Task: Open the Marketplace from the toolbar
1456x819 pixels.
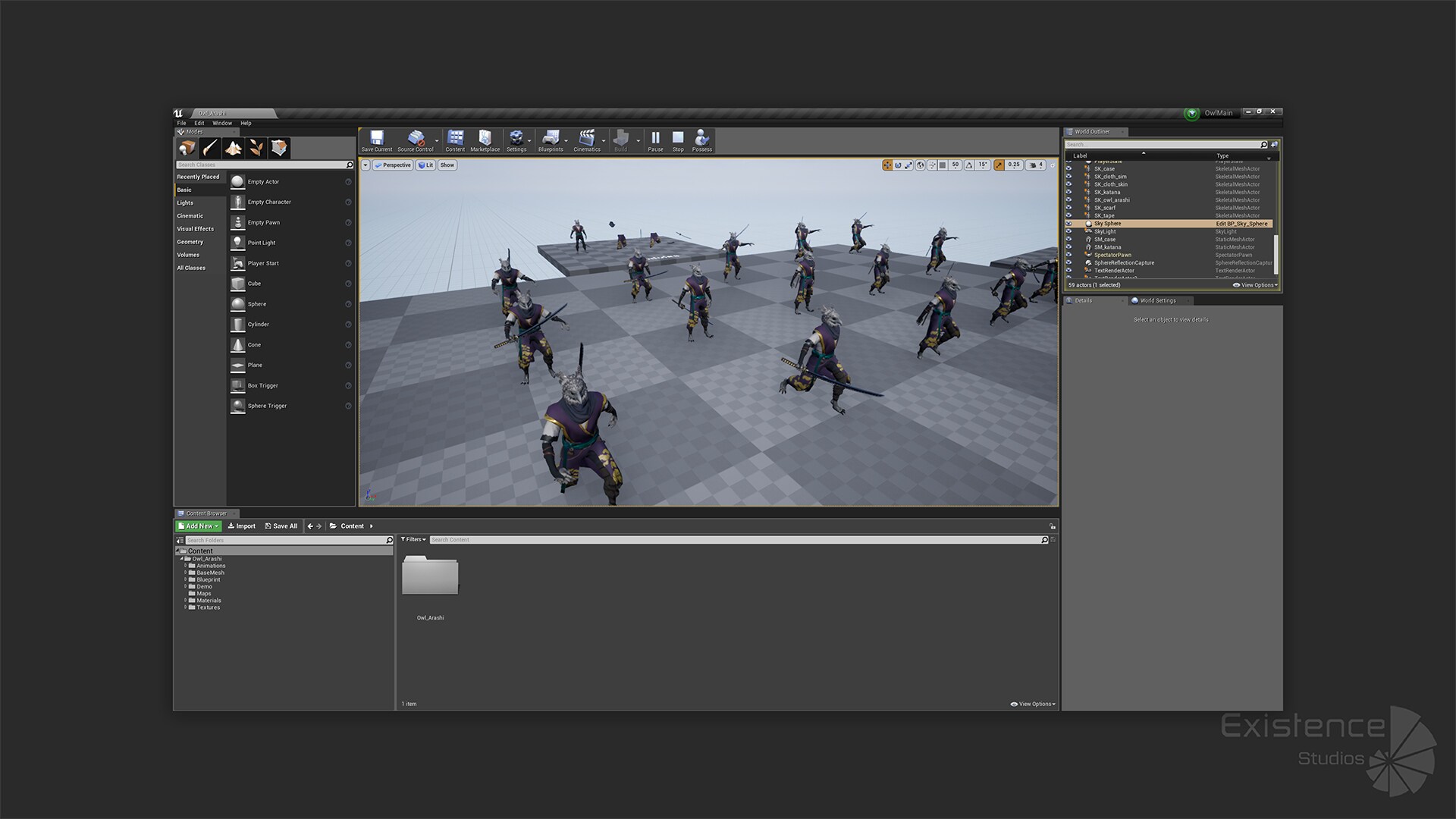Action: (x=485, y=140)
